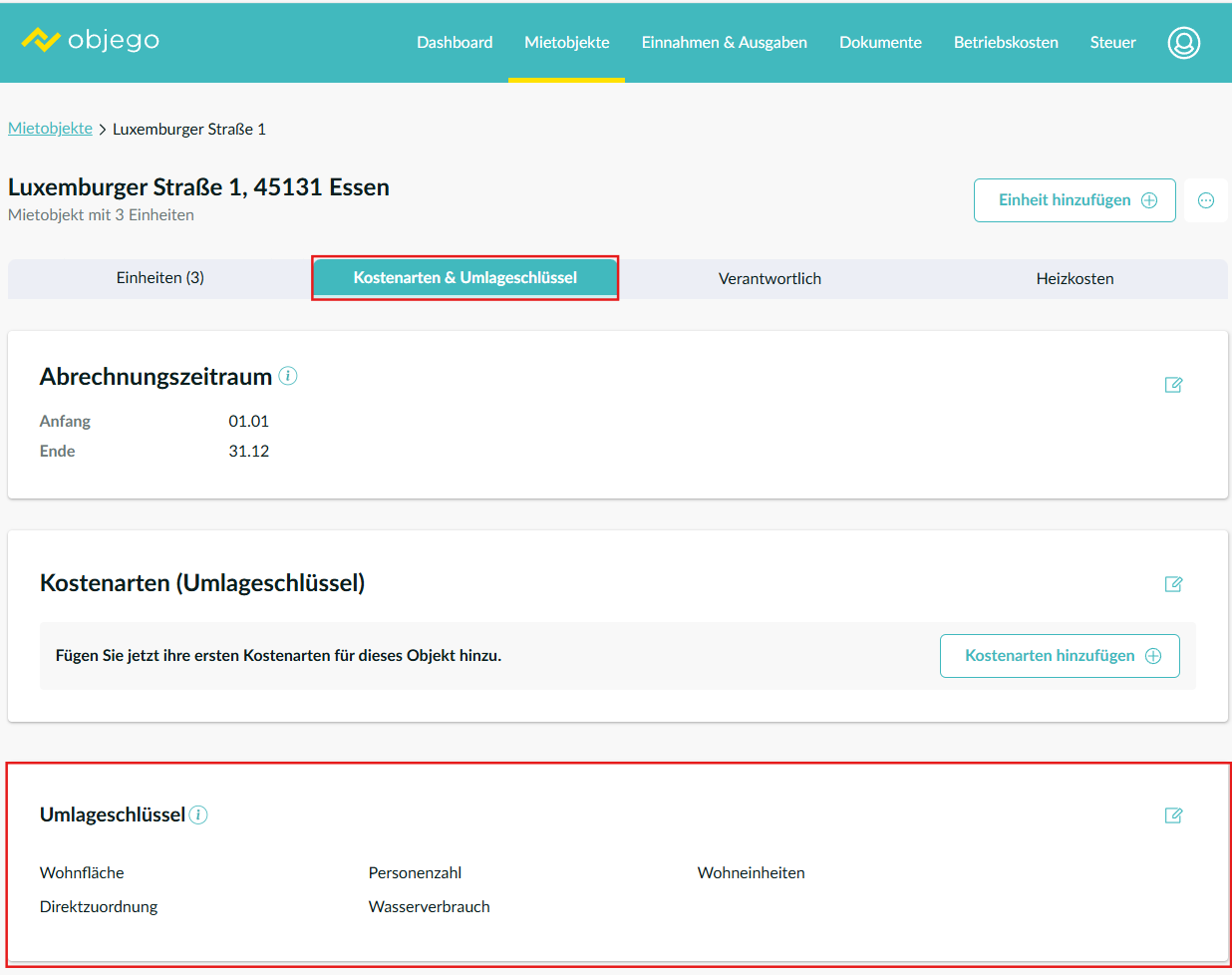Viewport: 1232px width, 975px height.
Task: Select the Kostenarten & Umlageschlüssel tab
Action: (464, 278)
